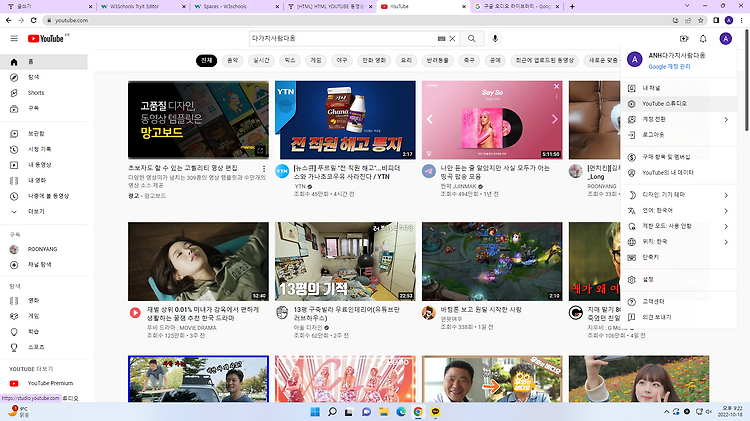The width and height of the screenshot is (750, 421).
Task: Click 로그아웃 in account menu
Action: point(679,134)
